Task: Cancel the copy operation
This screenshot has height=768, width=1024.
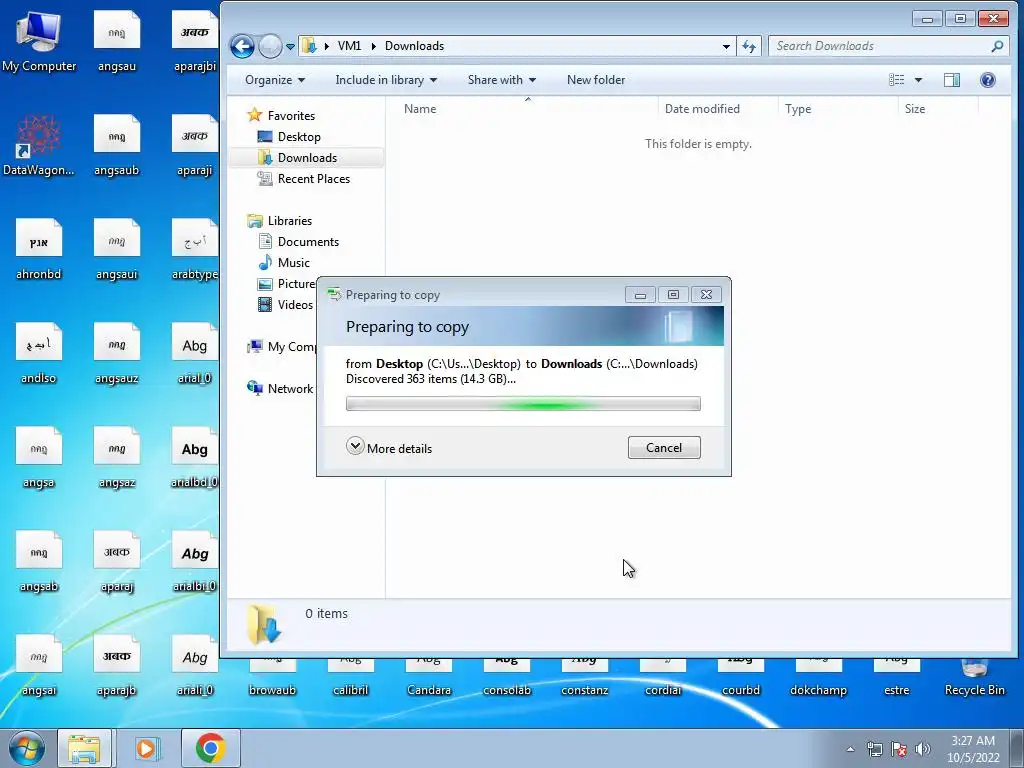Action: [x=664, y=447]
